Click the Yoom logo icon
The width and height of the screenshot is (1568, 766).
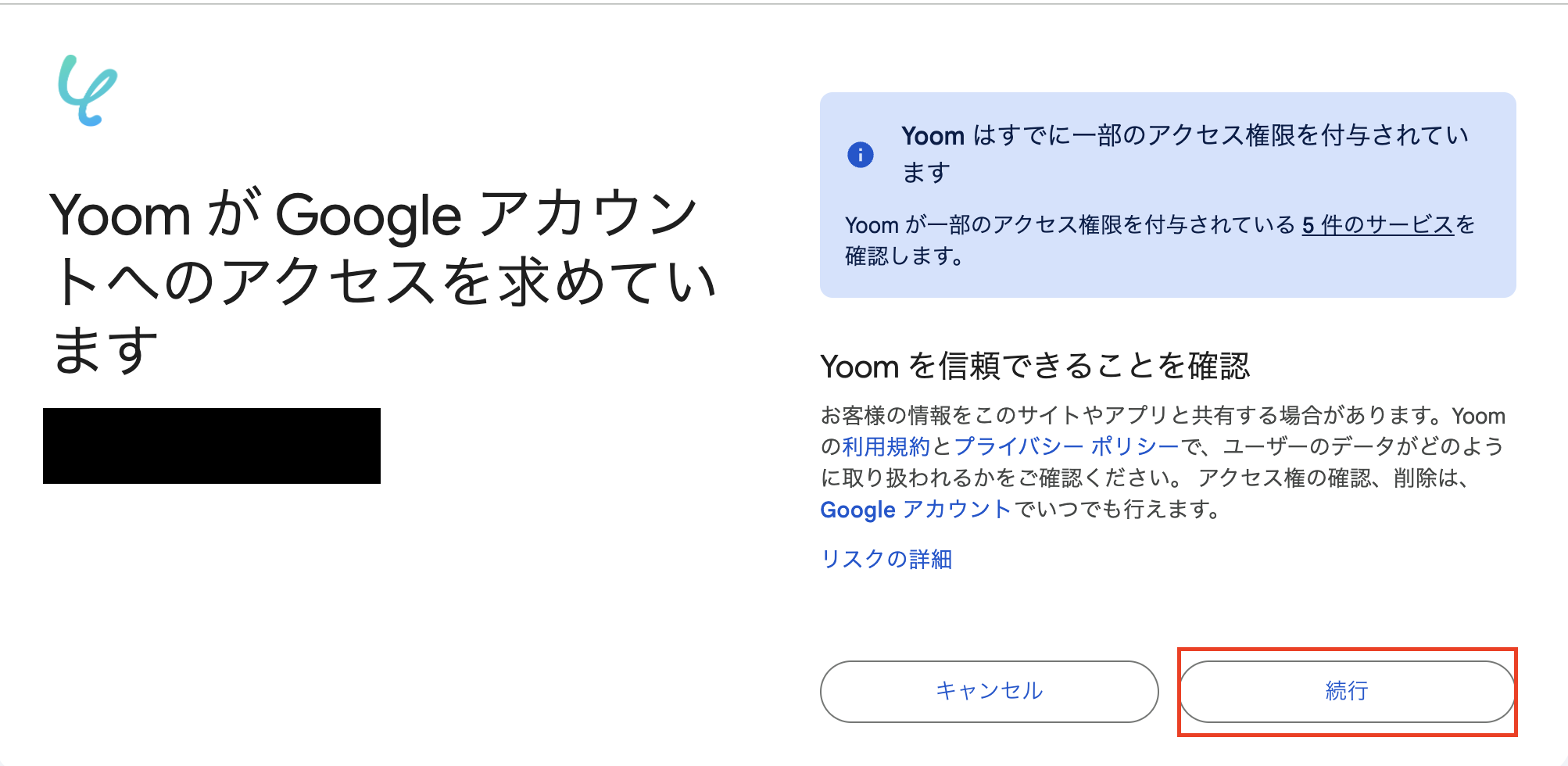coord(88,91)
